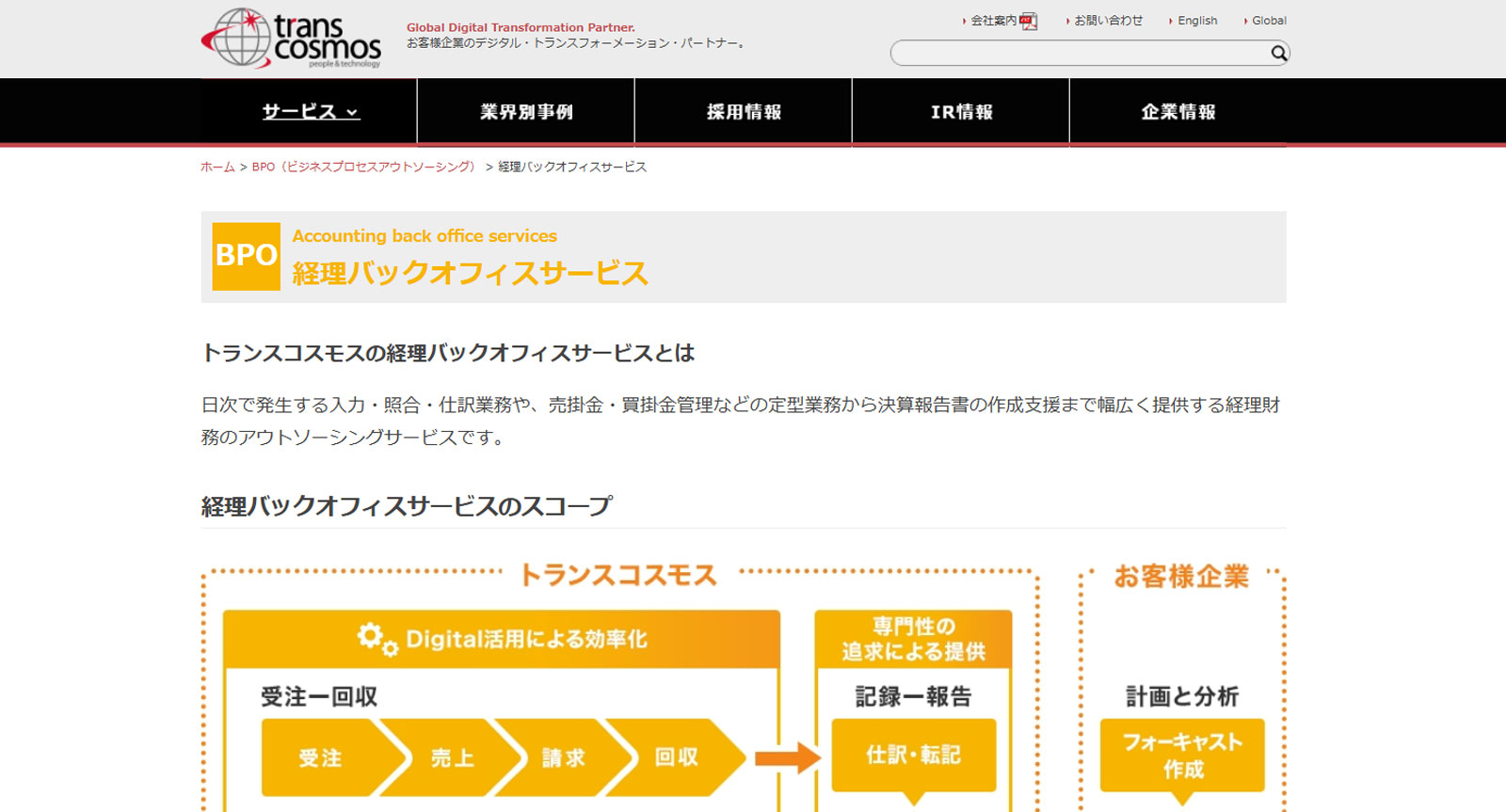
Task: Open the 採用情報 menu item
Action: (x=744, y=112)
